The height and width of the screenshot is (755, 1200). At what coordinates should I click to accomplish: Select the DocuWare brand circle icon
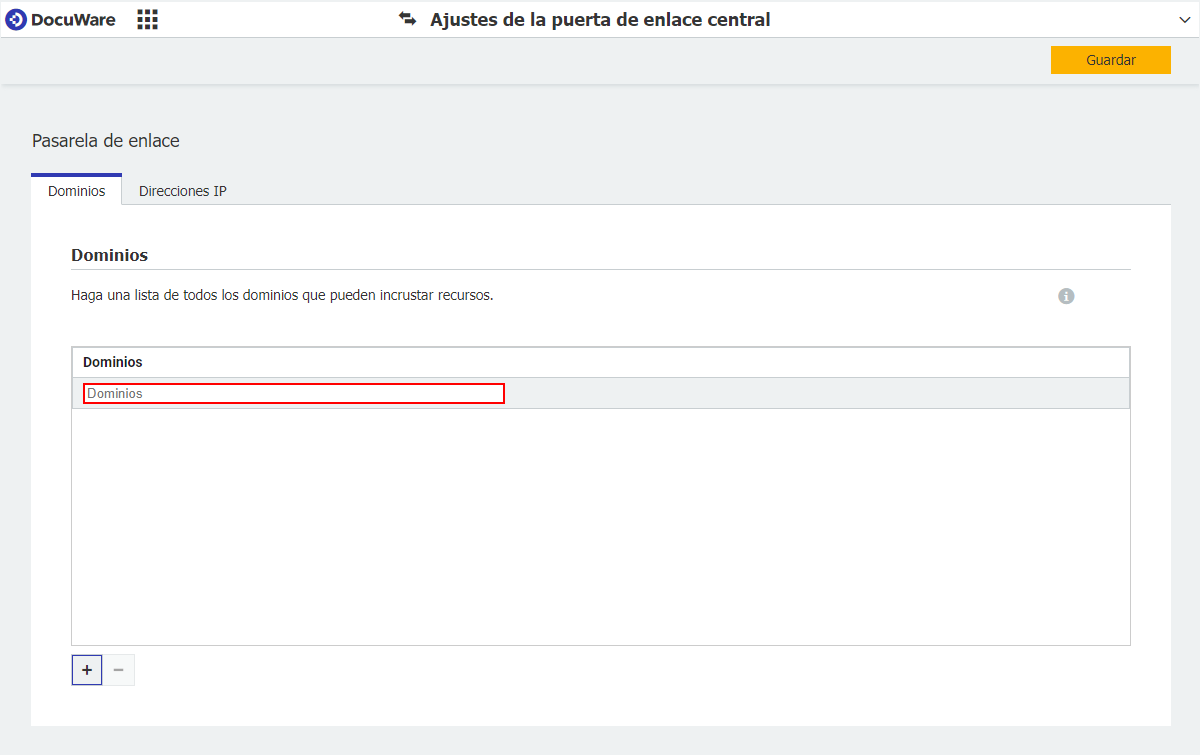[x=16, y=18]
